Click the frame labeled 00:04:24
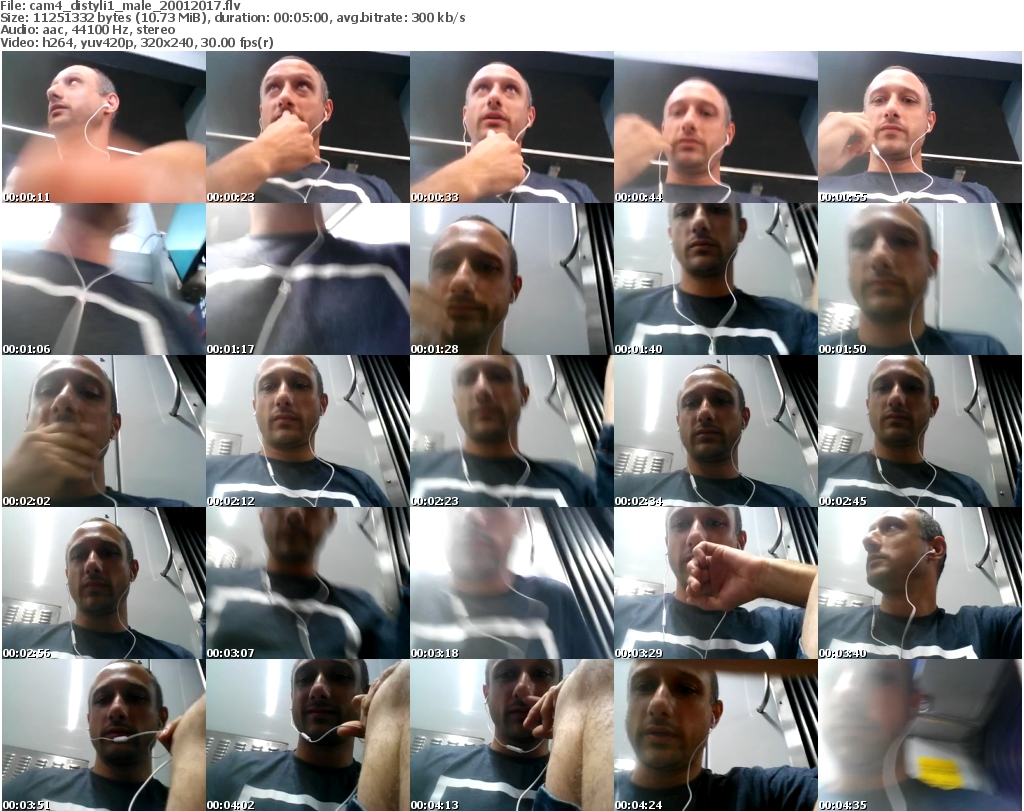The height and width of the screenshot is (811, 1024). pos(716,735)
